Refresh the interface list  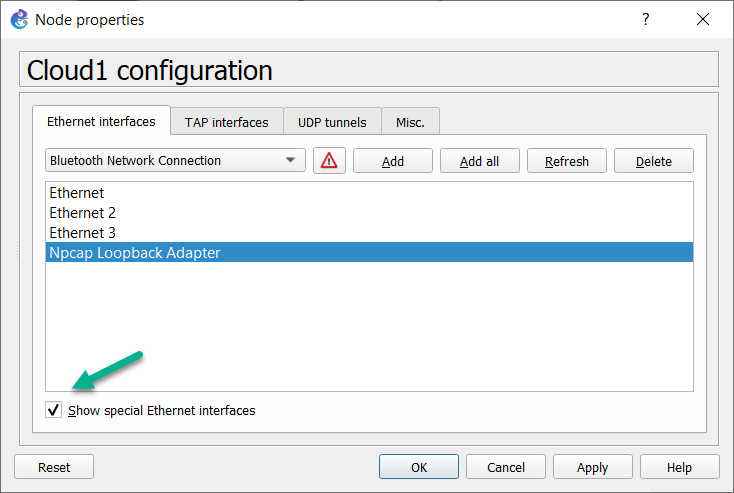pos(566,161)
